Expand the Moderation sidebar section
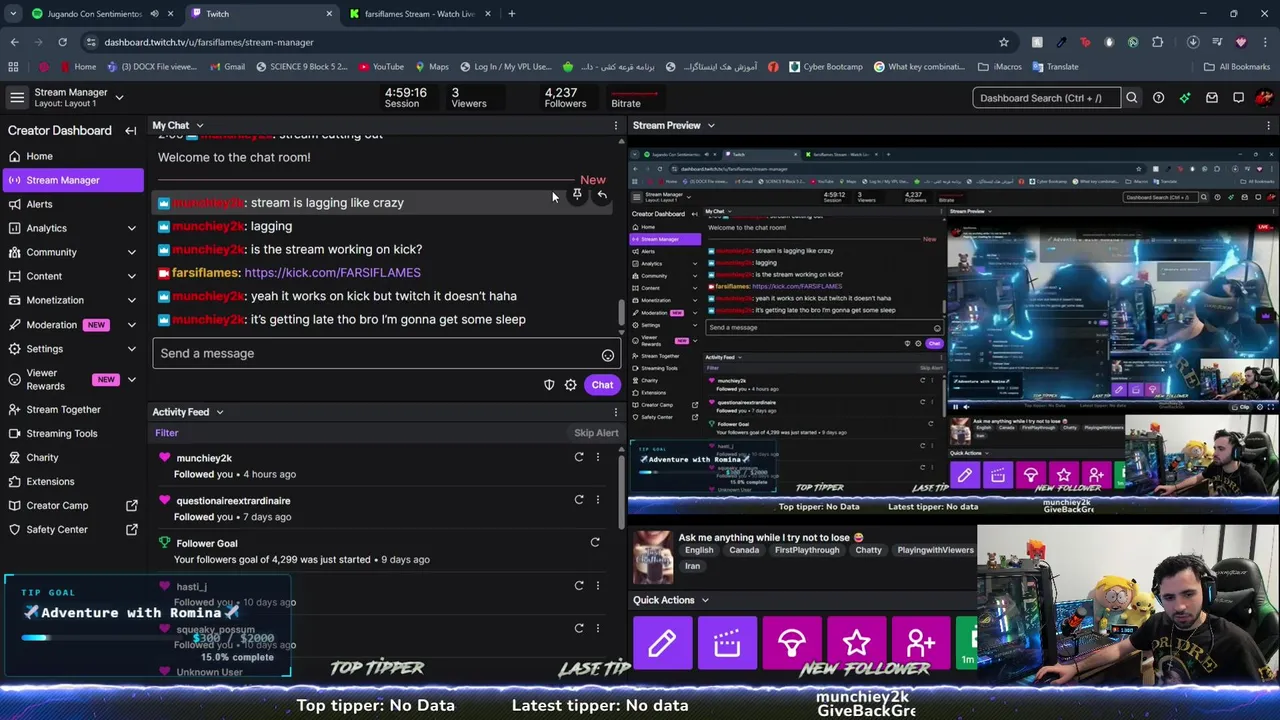The width and height of the screenshot is (1280, 720). (x=131, y=325)
